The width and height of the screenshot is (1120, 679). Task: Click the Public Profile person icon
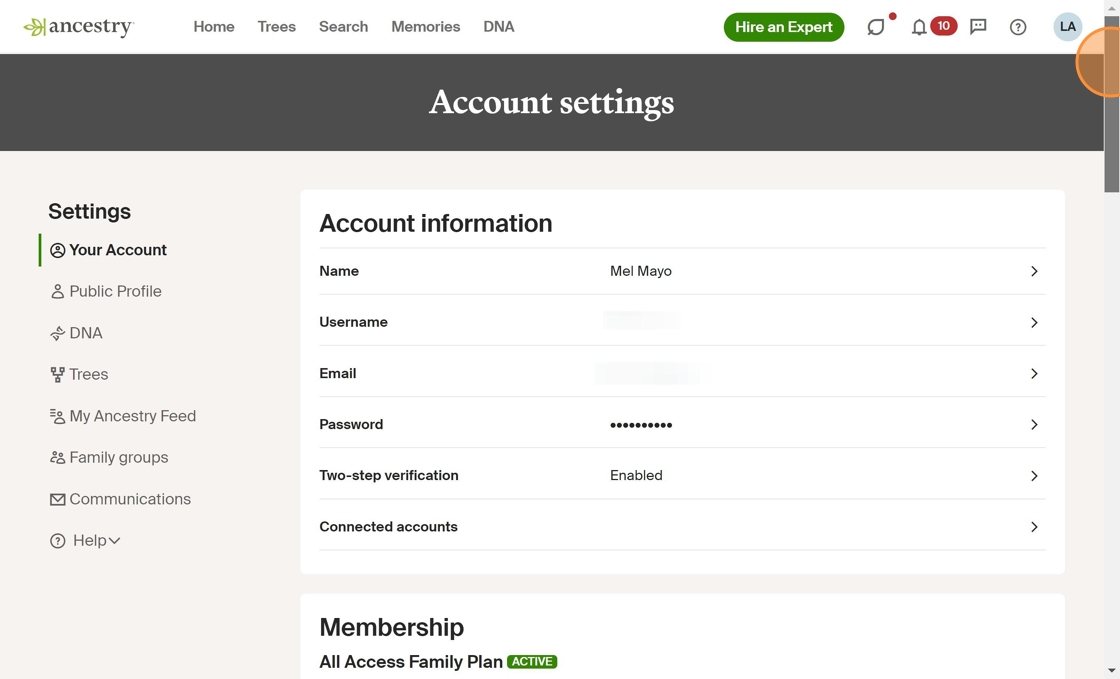click(x=58, y=291)
